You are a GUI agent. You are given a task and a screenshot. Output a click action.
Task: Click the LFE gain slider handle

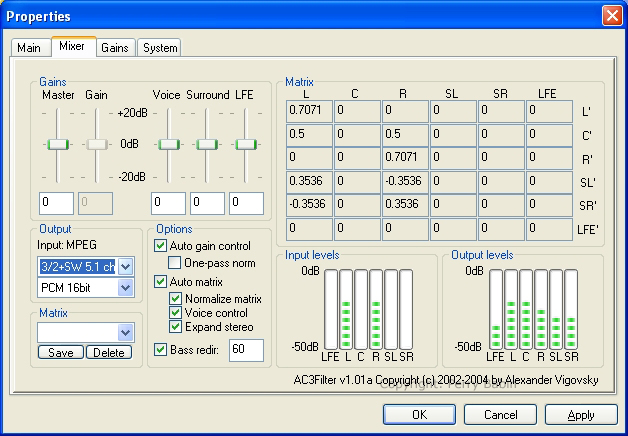(x=246, y=144)
